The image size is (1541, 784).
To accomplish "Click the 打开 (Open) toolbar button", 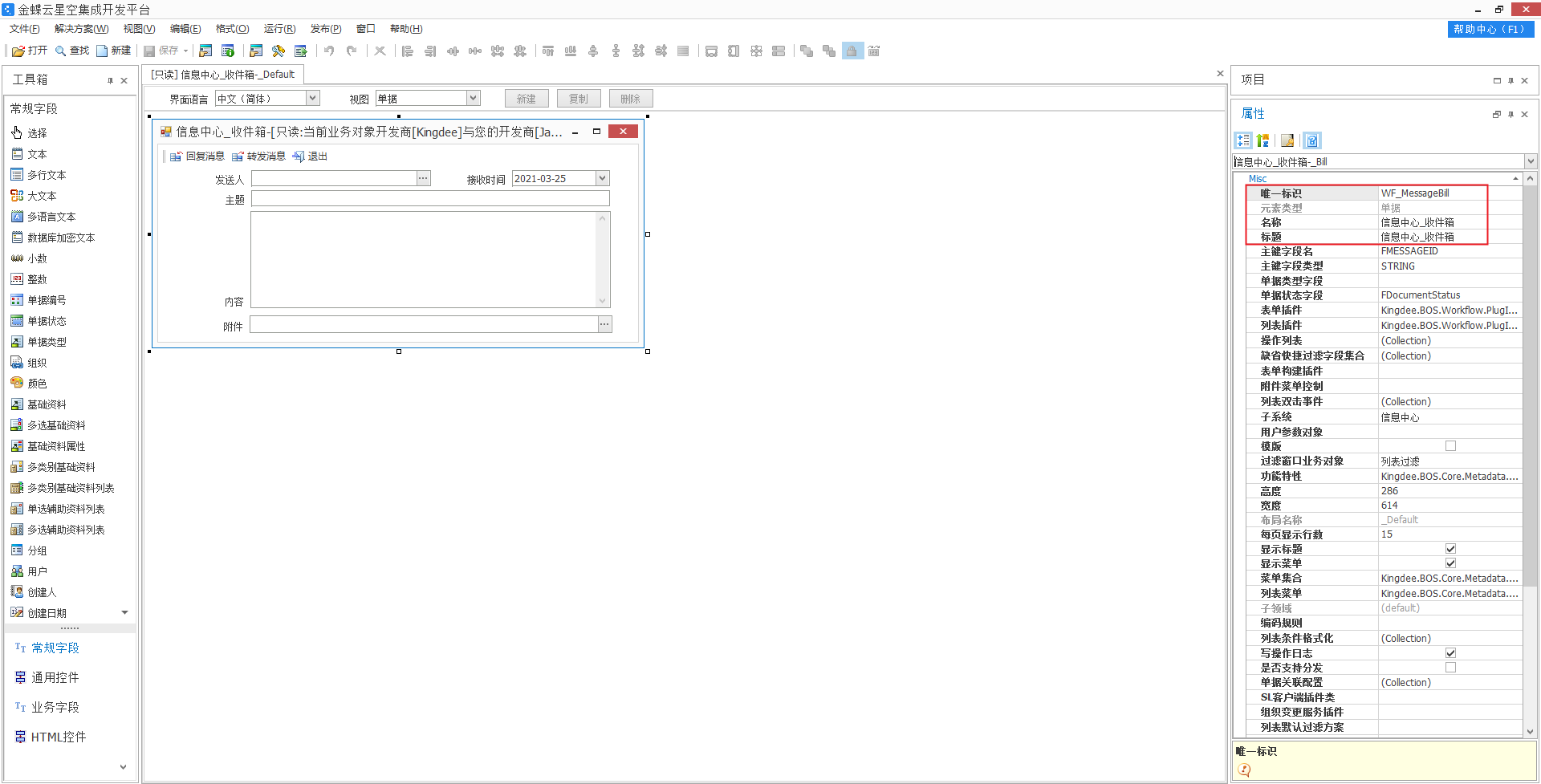I will (x=30, y=51).
